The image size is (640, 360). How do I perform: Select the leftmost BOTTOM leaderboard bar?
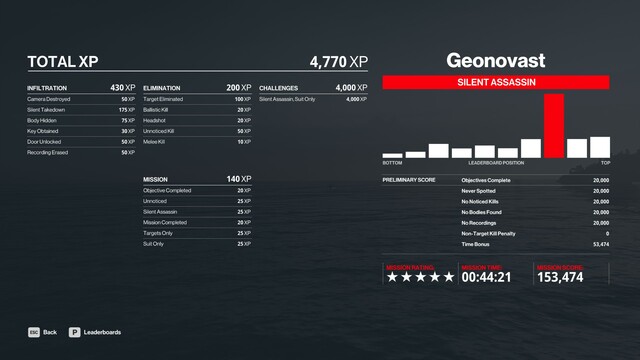[x=392, y=156]
